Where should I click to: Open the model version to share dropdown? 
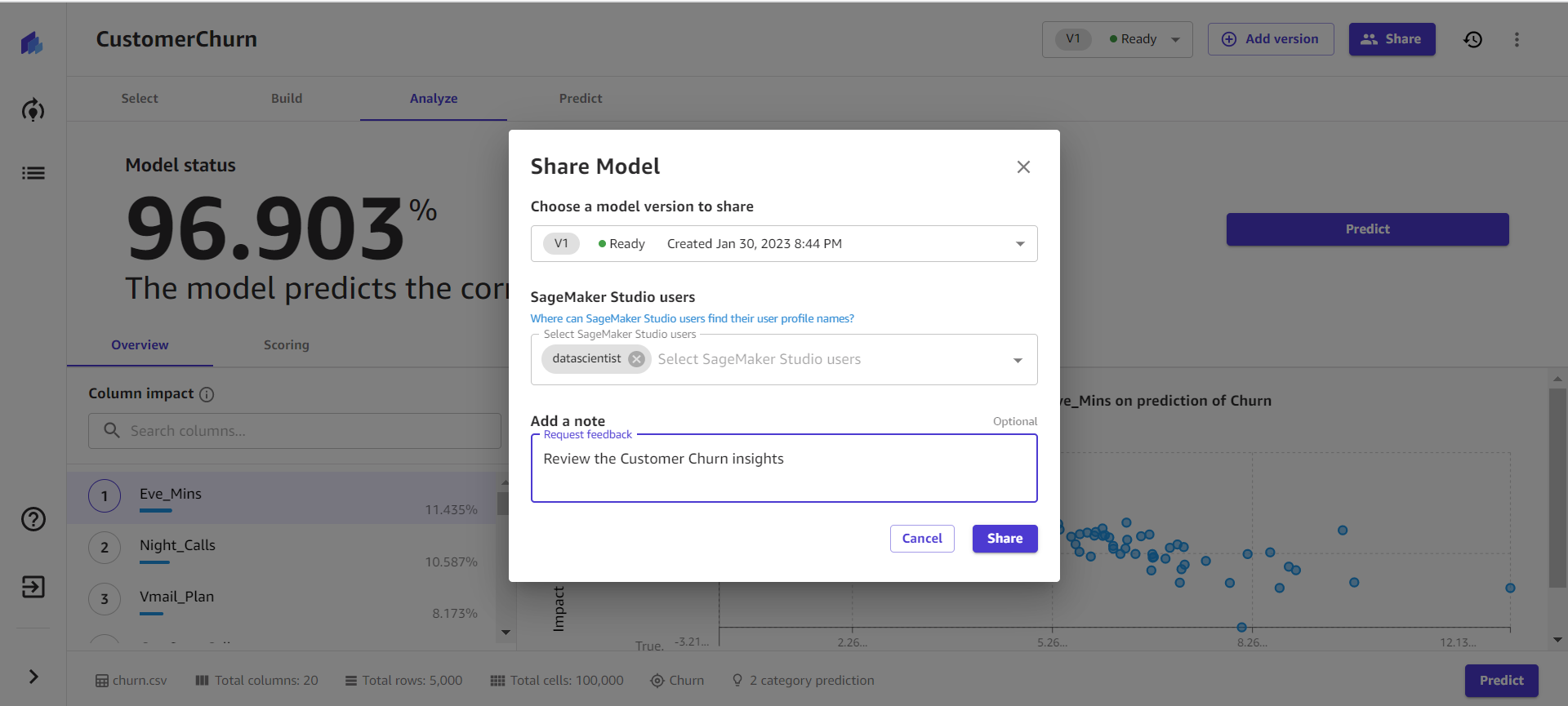click(784, 243)
